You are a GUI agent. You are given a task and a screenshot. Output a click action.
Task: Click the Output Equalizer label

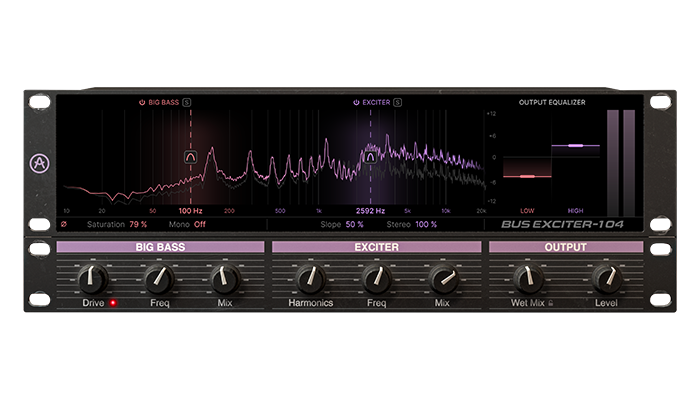click(552, 102)
